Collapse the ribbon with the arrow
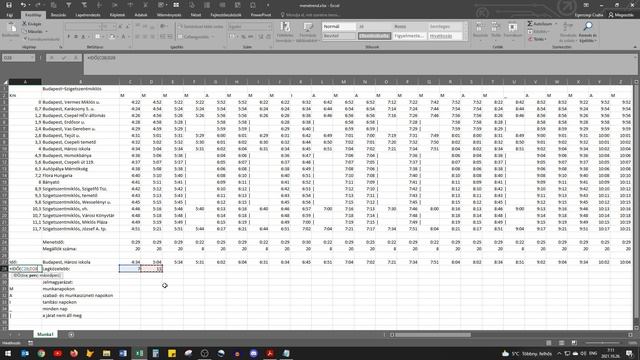Screen dimensions: 640x360 pyautogui.click(x=635, y=47)
